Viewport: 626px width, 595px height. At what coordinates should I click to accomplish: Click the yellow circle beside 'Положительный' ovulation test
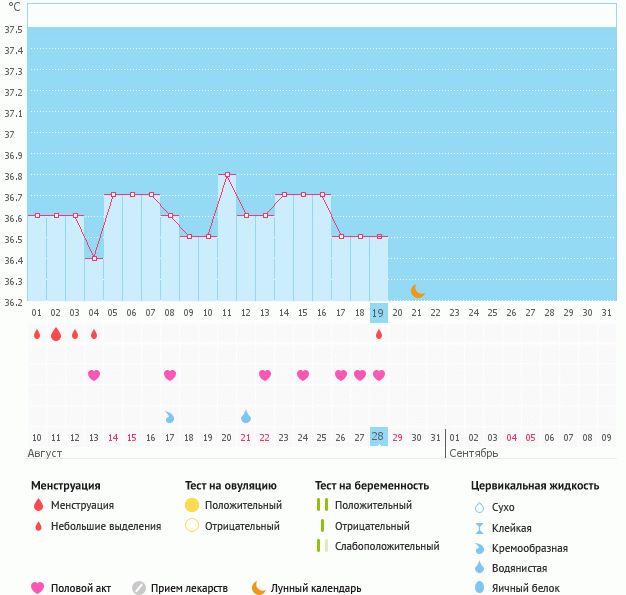click(192, 505)
